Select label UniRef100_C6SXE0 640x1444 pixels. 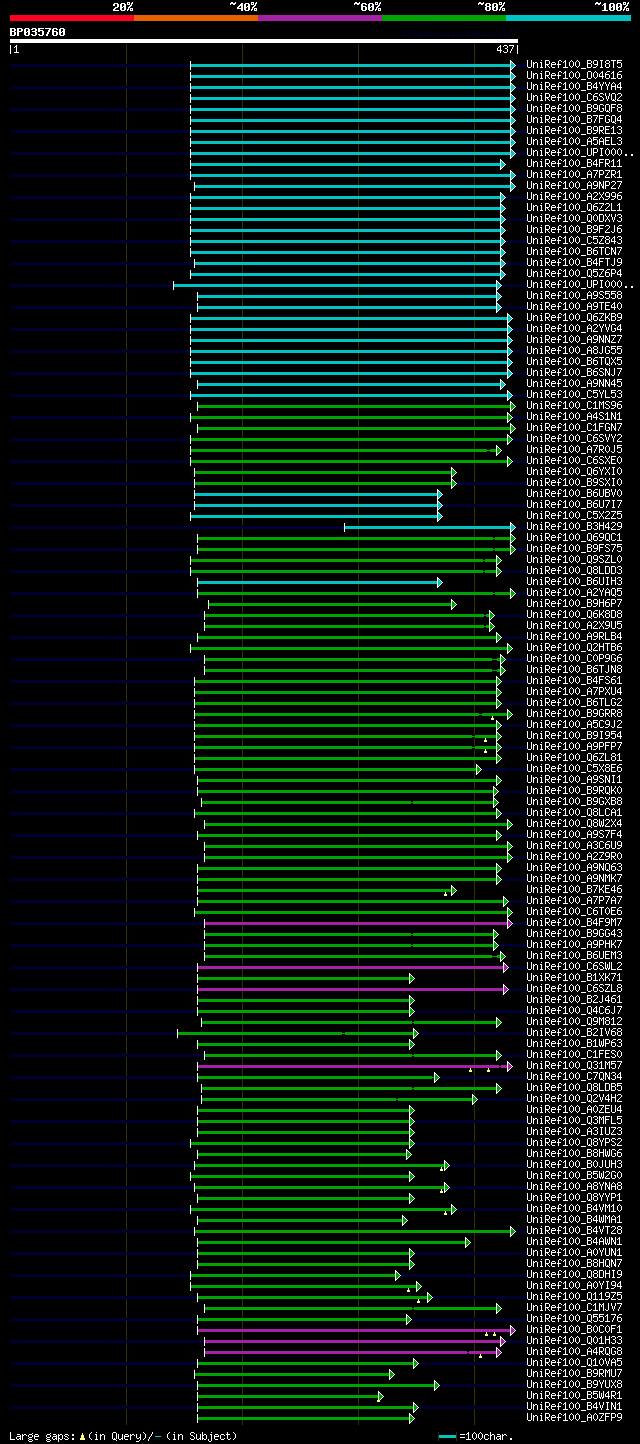pos(574,460)
